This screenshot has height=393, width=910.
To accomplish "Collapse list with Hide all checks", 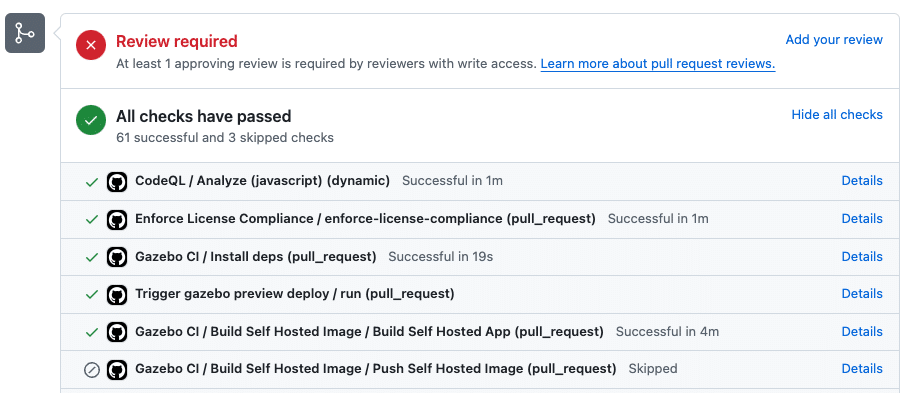I will coord(837,114).
